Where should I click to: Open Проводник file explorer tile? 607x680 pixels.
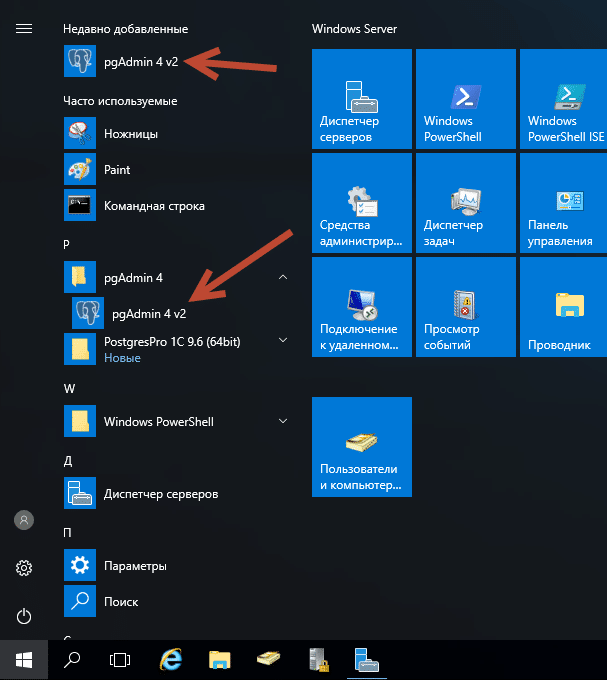coord(568,307)
